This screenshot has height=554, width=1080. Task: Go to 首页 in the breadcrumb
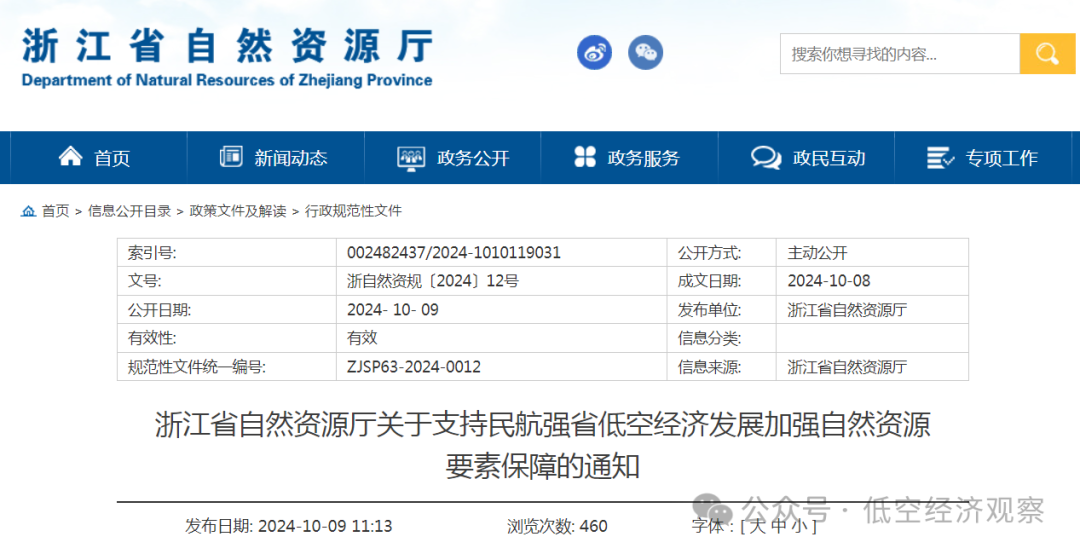pyautogui.click(x=56, y=211)
